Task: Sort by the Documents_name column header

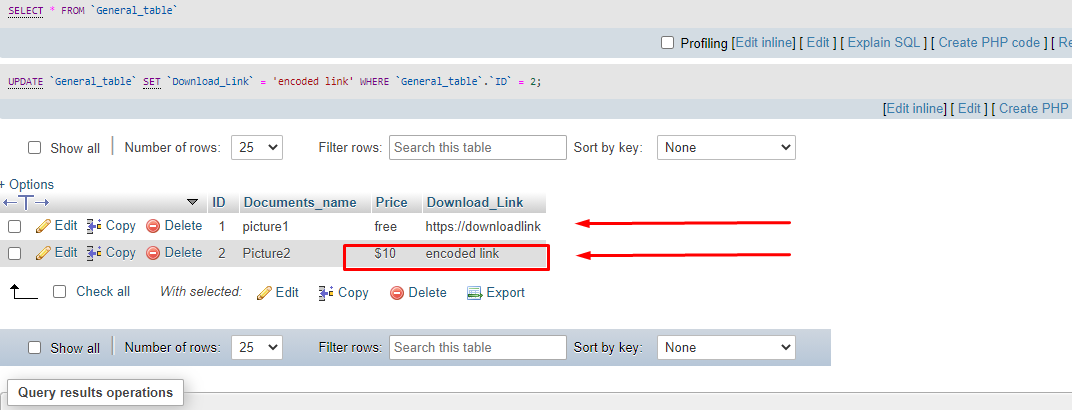Action: tap(300, 202)
